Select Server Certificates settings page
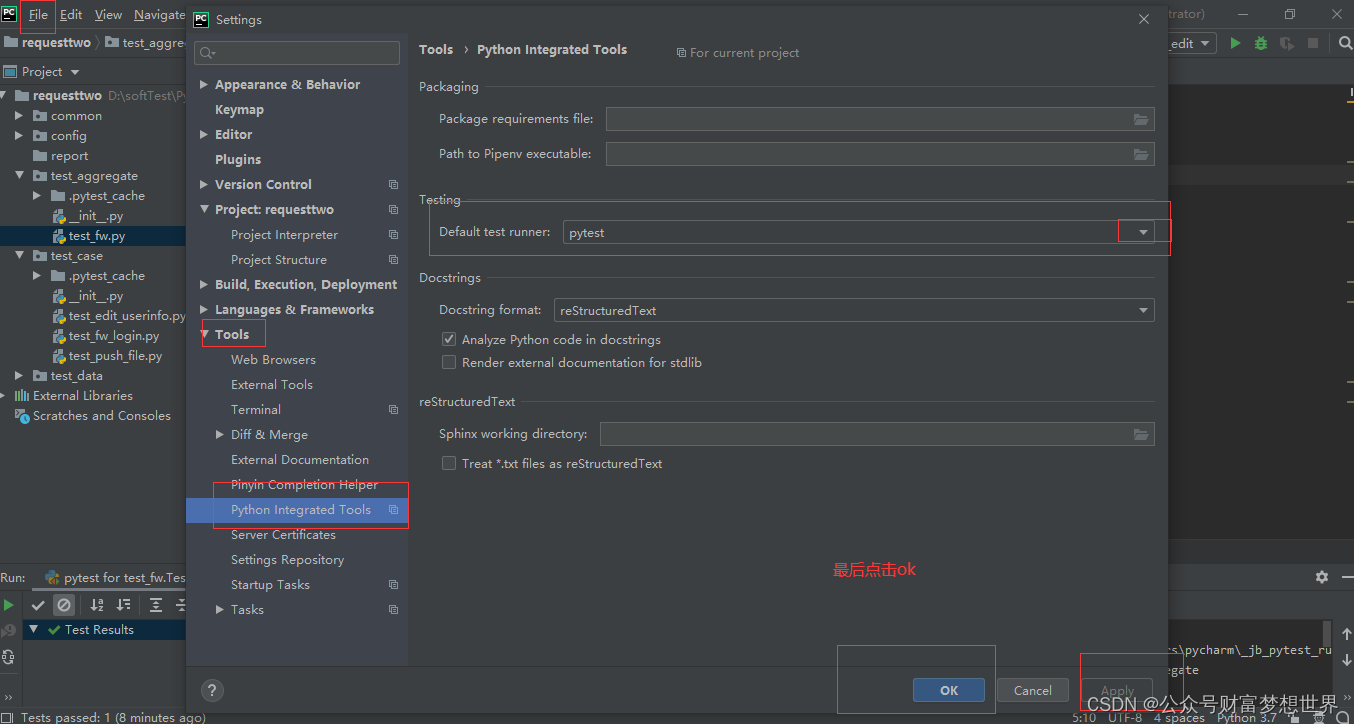This screenshot has width=1354, height=724. click(x=283, y=534)
